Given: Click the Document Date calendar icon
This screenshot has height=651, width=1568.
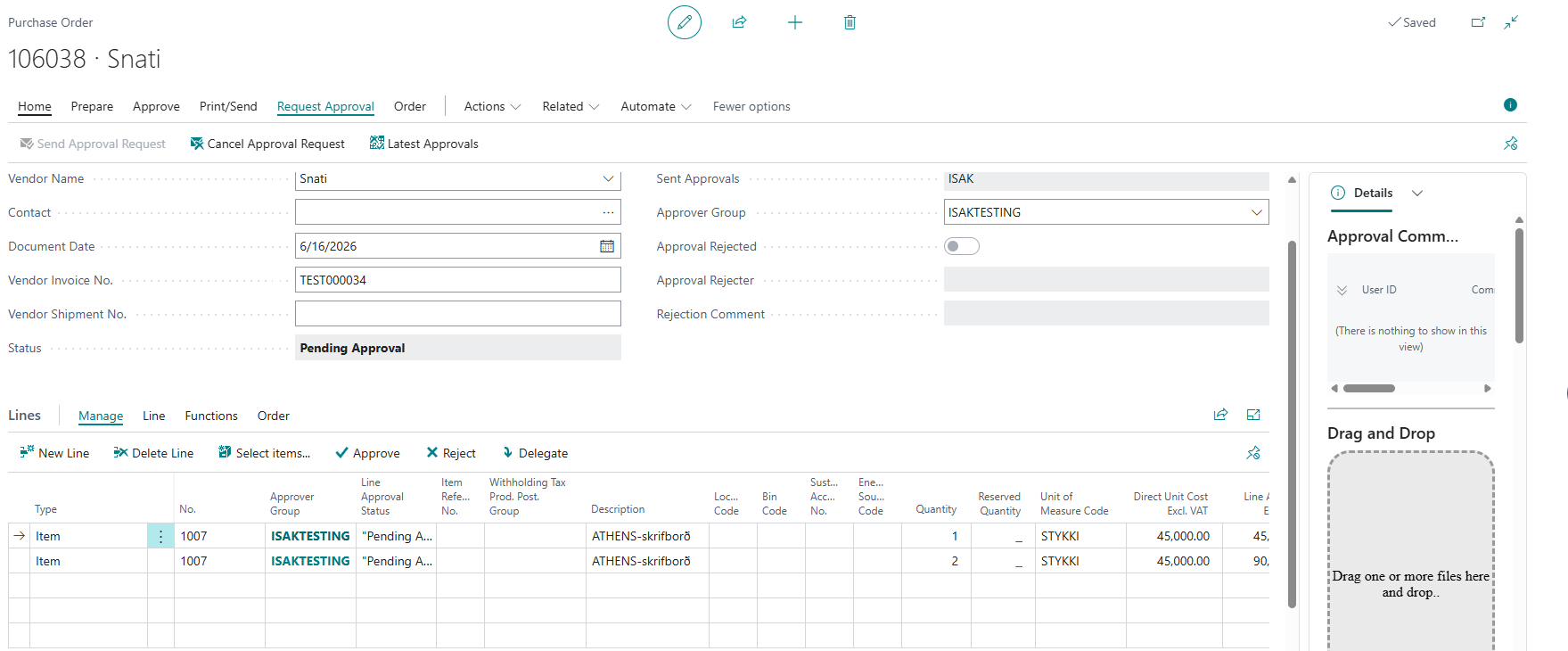Looking at the screenshot, I should 607,246.
